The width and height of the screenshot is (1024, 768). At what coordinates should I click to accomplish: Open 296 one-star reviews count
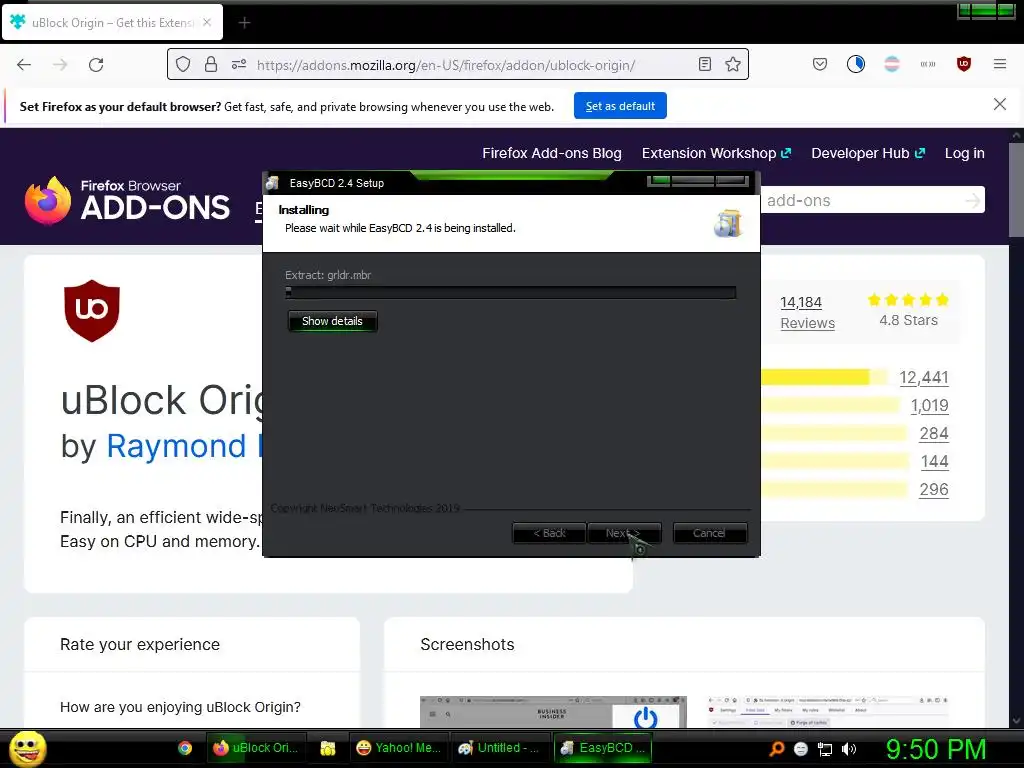[x=934, y=490]
